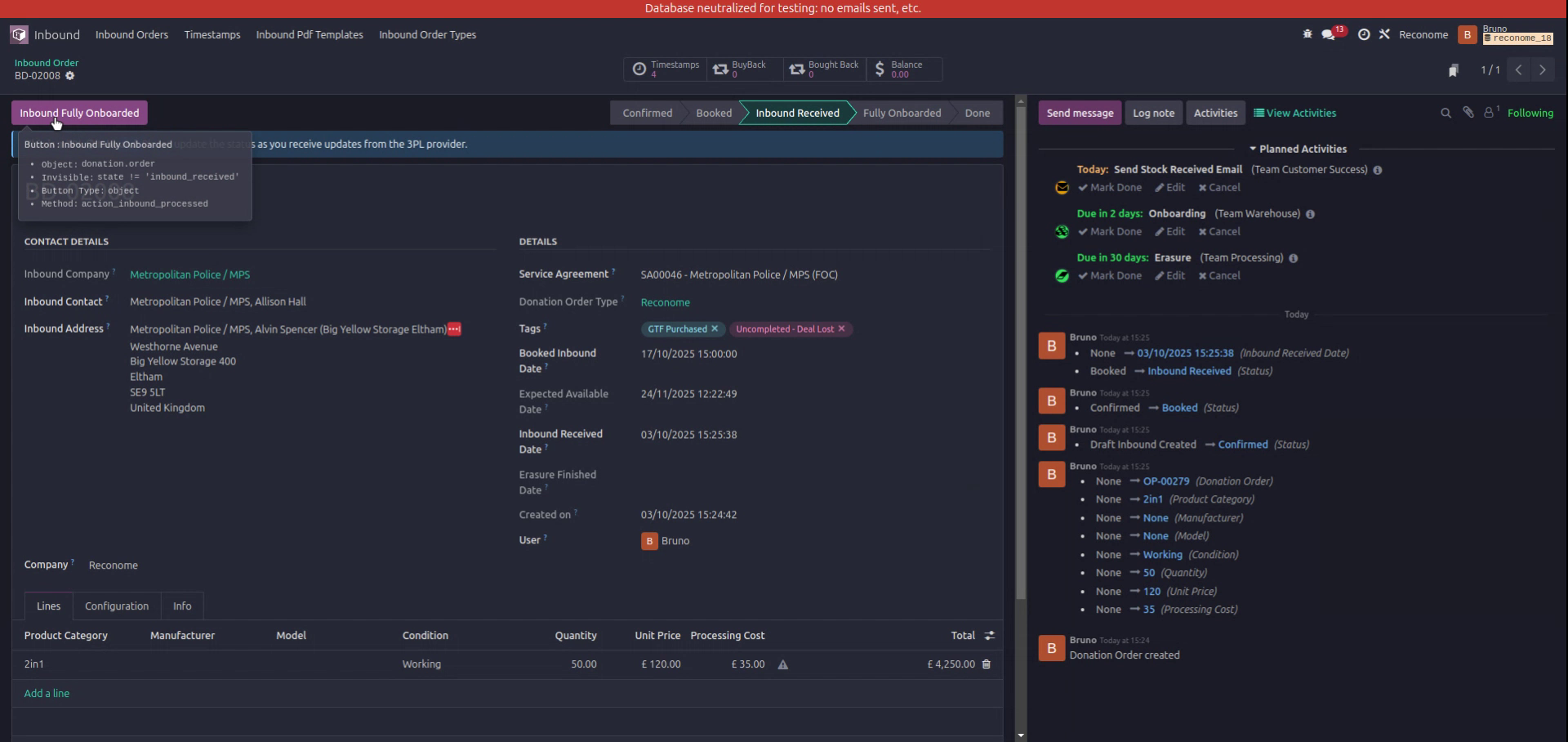Search messages with the chatter magnifier icon
The image size is (1568, 742).
[x=1445, y=113]
